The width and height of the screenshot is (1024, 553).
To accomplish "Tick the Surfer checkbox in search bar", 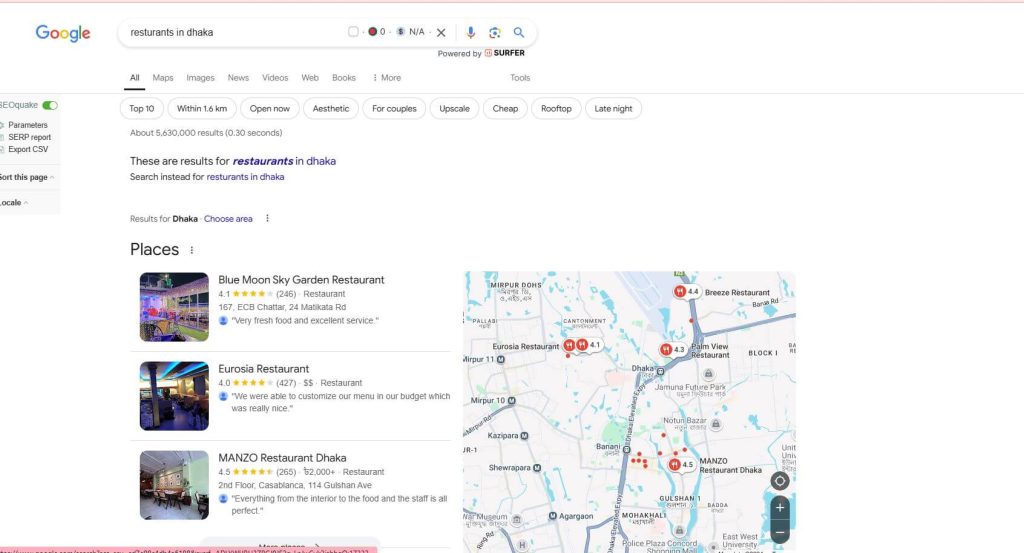I will tap(353, 31).
